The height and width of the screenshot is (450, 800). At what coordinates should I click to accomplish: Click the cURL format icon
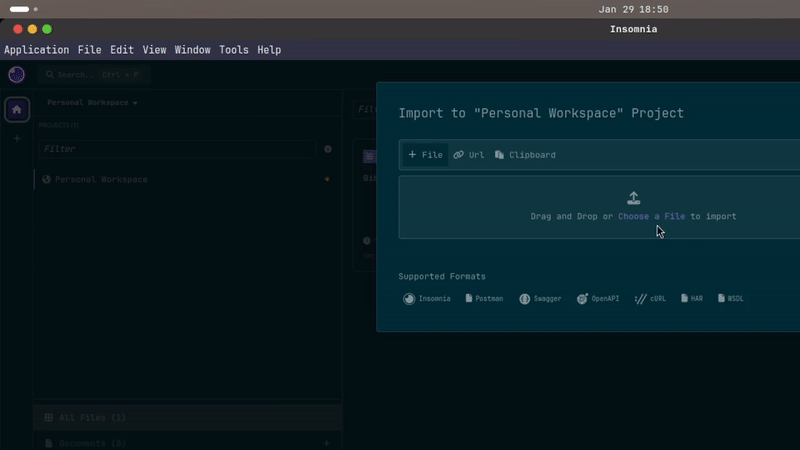point(640,298)
